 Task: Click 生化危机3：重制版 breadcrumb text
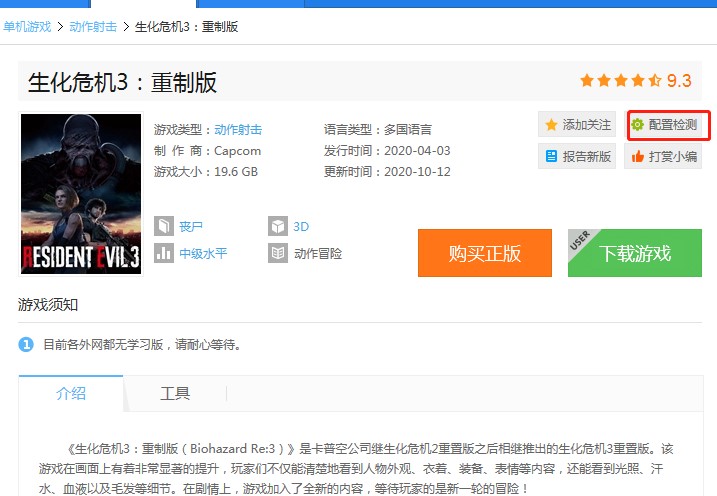pos(187,27)
